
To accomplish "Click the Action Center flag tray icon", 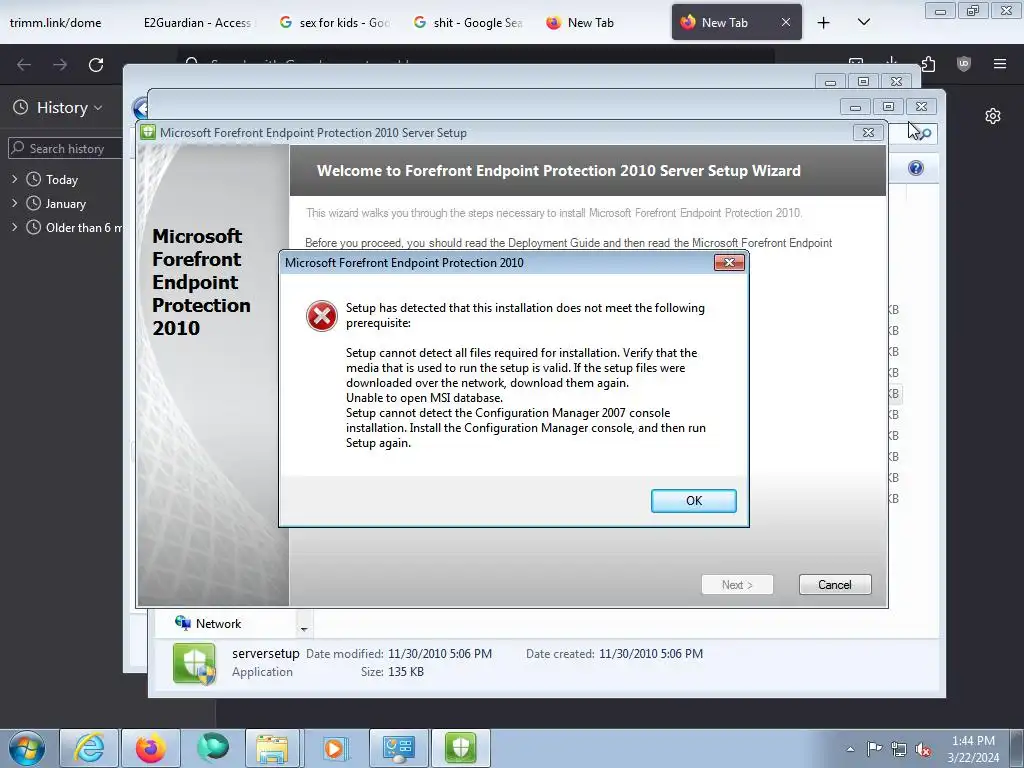I will click(x=874, y=749).
